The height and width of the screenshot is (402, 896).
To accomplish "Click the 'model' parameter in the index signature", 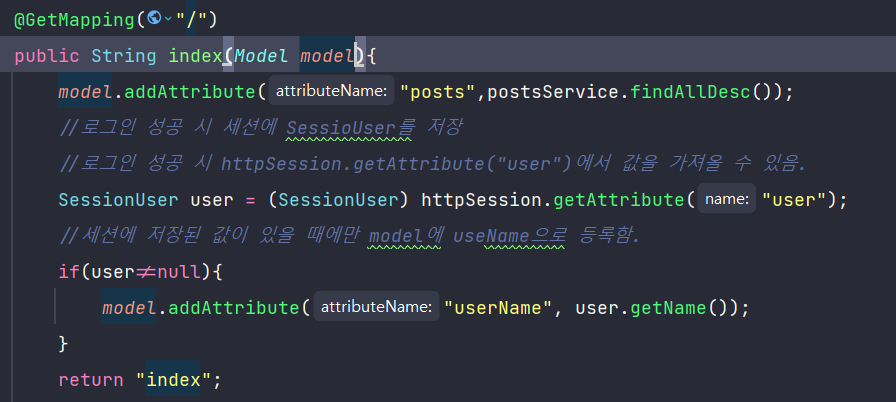I will pyautogui.click(x=327, y=56).
